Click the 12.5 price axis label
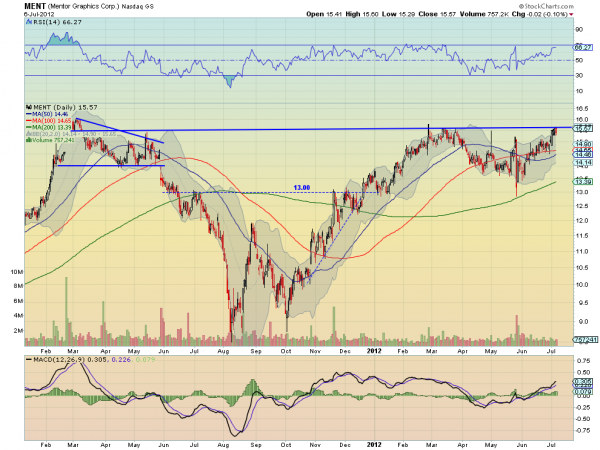Screen dimensions: 600x450 pyautogui.click(x=582, y=207)
